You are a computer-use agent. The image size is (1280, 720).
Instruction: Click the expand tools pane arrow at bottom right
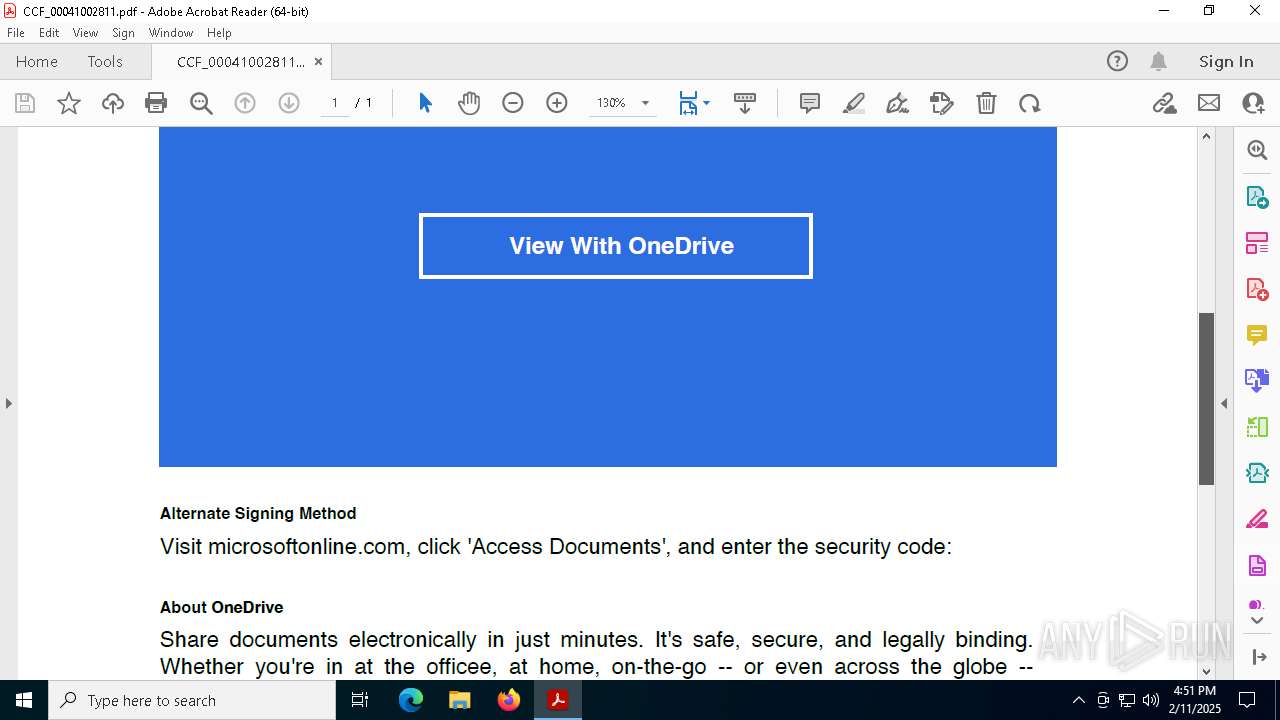(x=1258, y=657)
